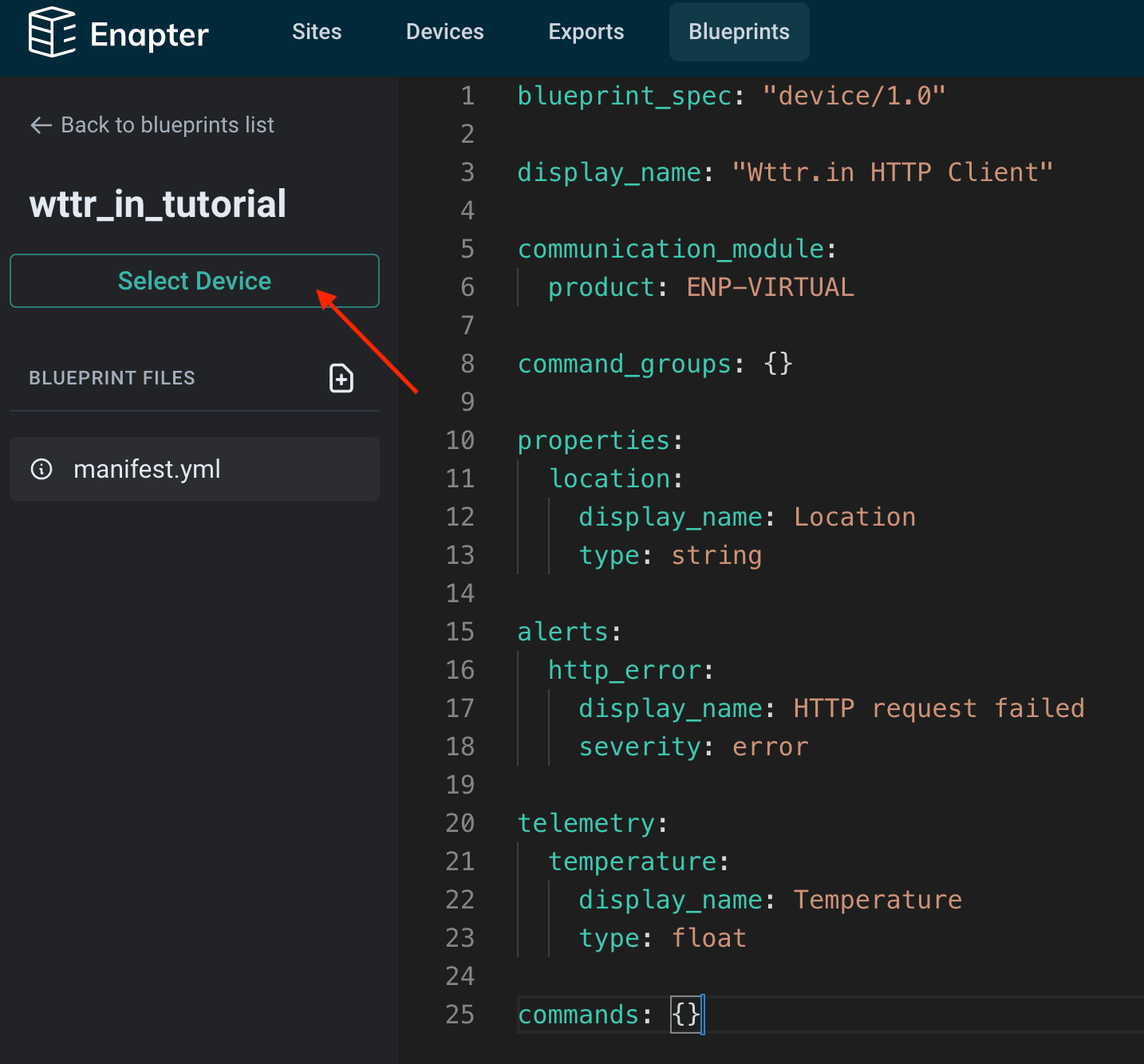Go to the Exports tab
1144x1064 pixels.
(x=586, y=32)
